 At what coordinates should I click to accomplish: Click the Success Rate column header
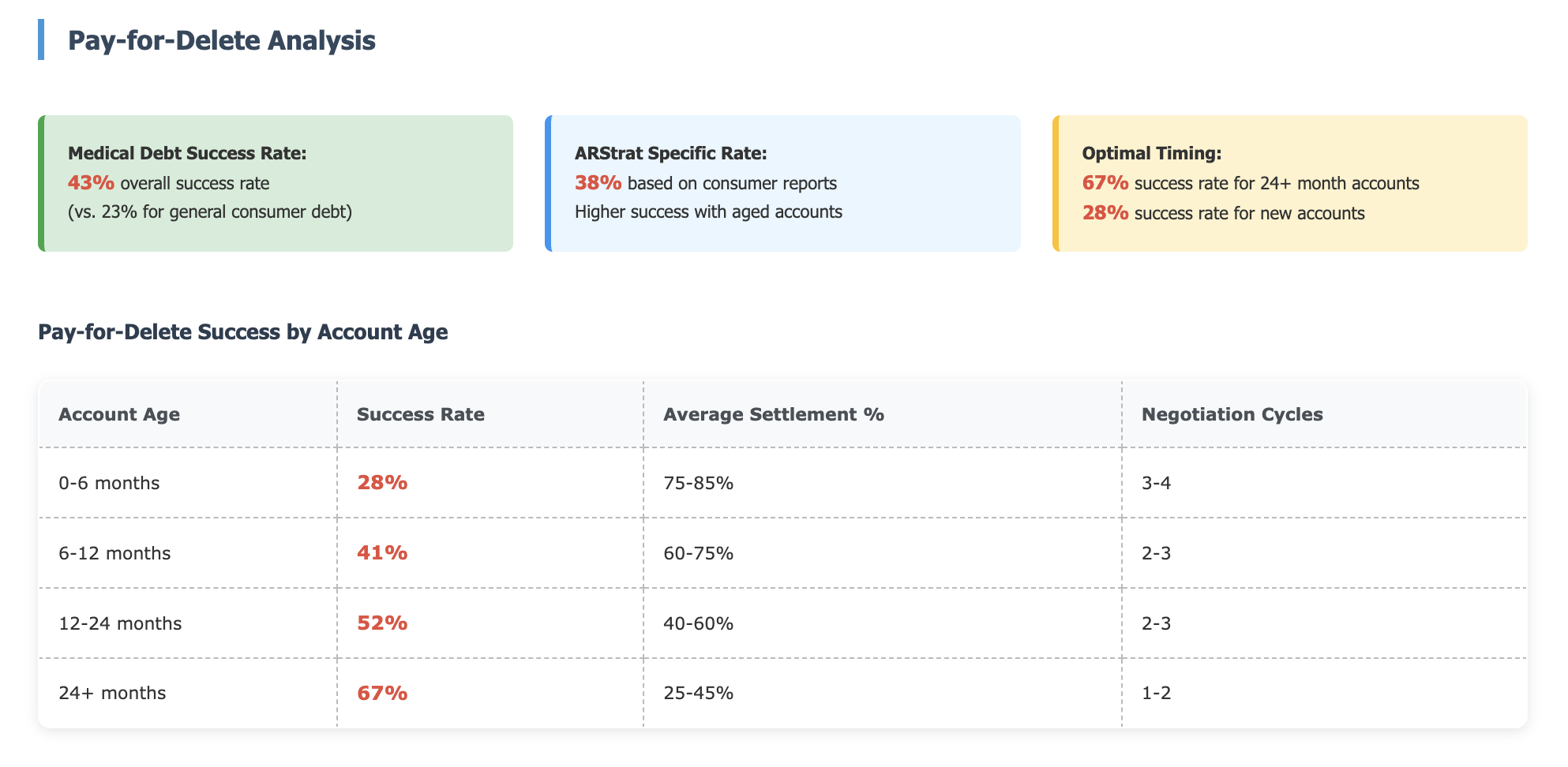pyautogui.click(x=421, y=414)
